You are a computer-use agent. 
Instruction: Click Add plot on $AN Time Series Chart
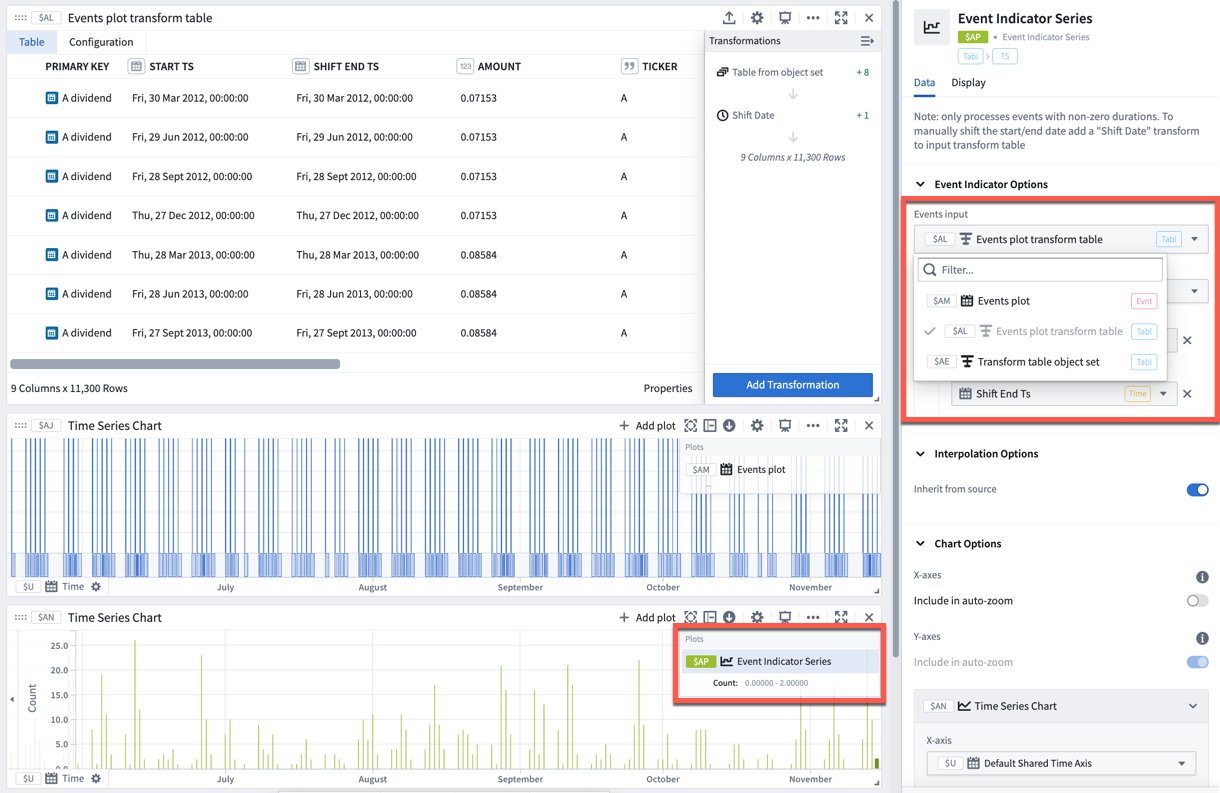coord(647,618)
